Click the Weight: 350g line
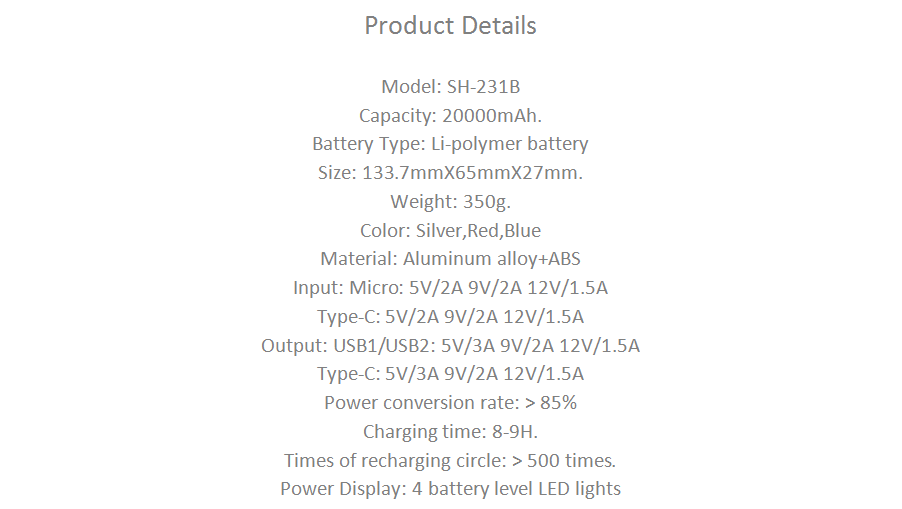This screenshot has width=902, height=509. (x=450, y=202)
